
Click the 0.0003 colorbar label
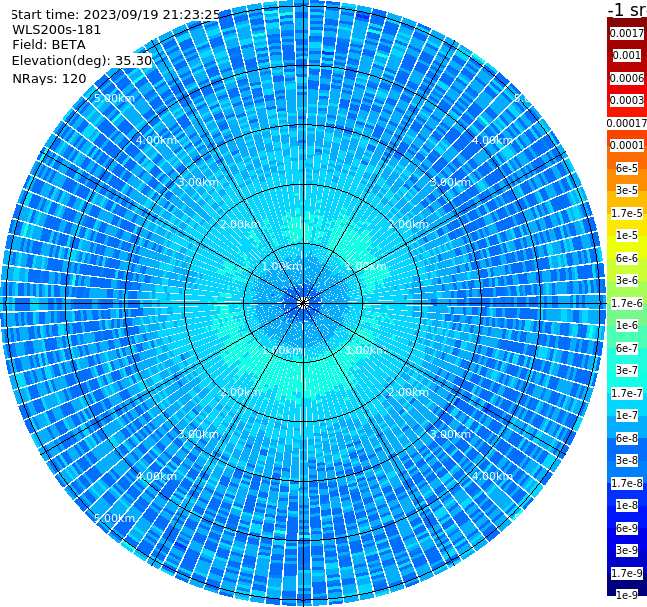pyautogui.click(x=627, y=100)
